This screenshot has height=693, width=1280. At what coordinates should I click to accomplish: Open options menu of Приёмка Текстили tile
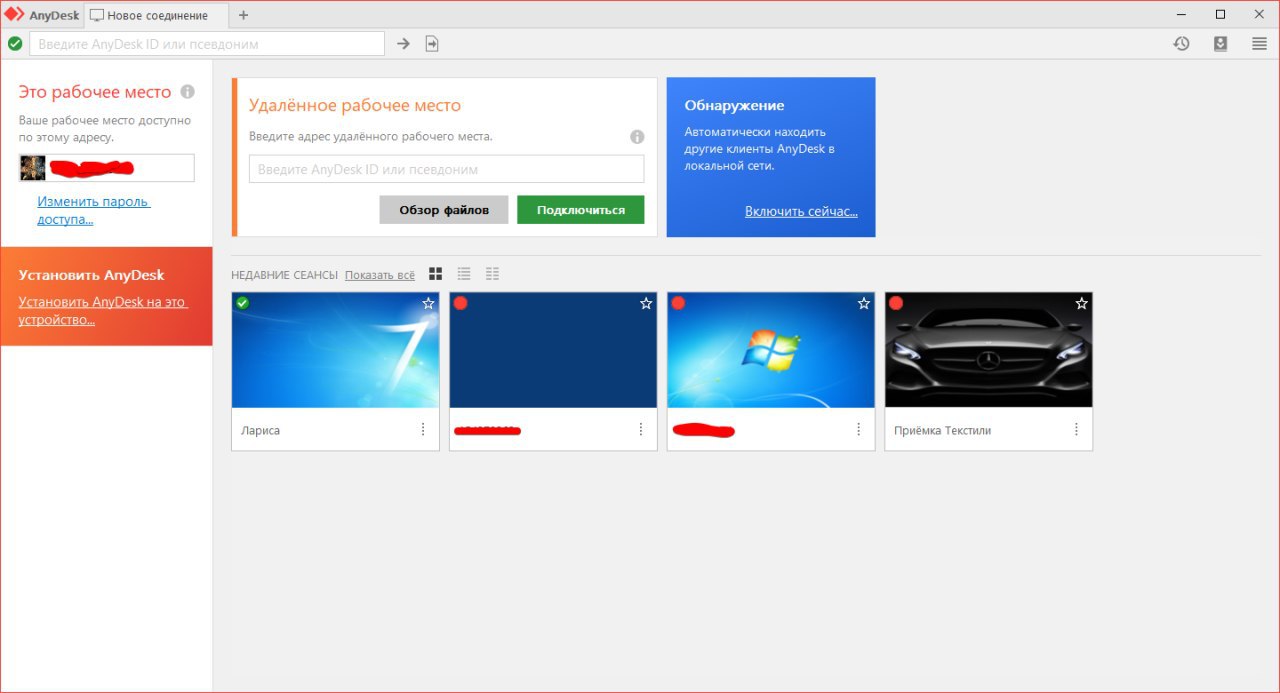1077,430
